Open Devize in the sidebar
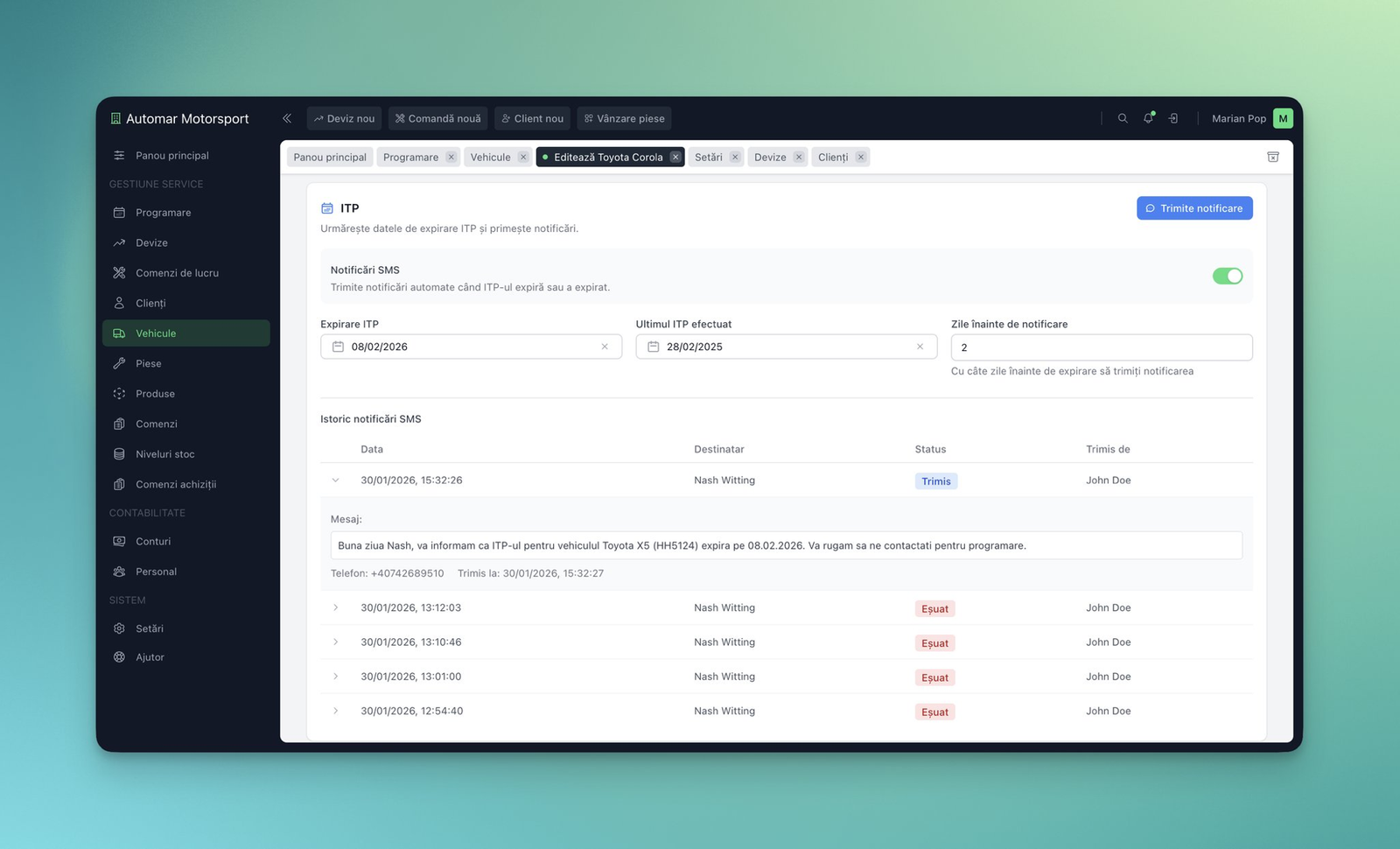The height and width of the screenshot is (849, 1400). tap(185, 242)
